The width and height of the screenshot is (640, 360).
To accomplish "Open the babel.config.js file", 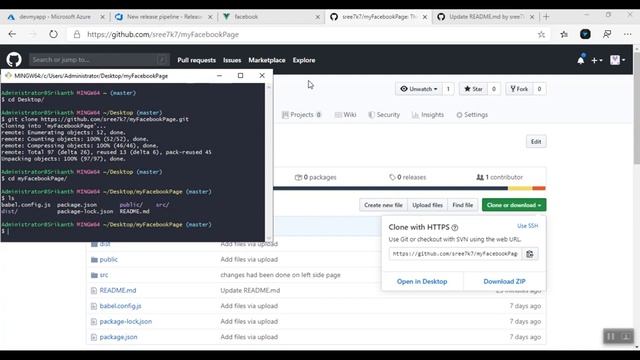I will 120,306.
